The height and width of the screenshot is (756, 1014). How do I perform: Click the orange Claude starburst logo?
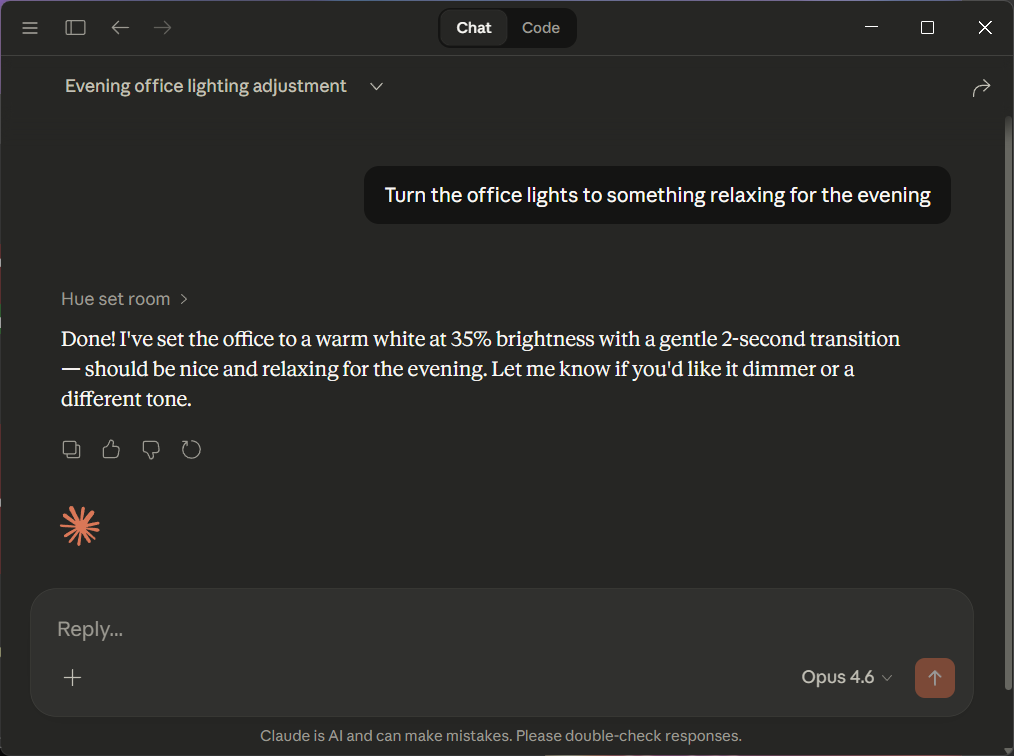pyautogui.click(x=80, y=525)
